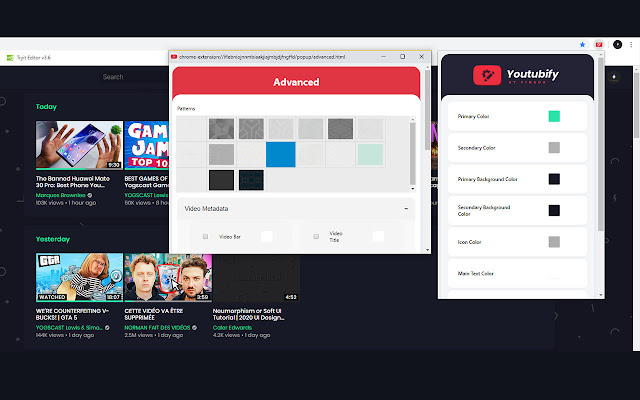Open the Secondary Color gray swatch
Viewport: 640px width, 400px height.
(x=554, y=148)
